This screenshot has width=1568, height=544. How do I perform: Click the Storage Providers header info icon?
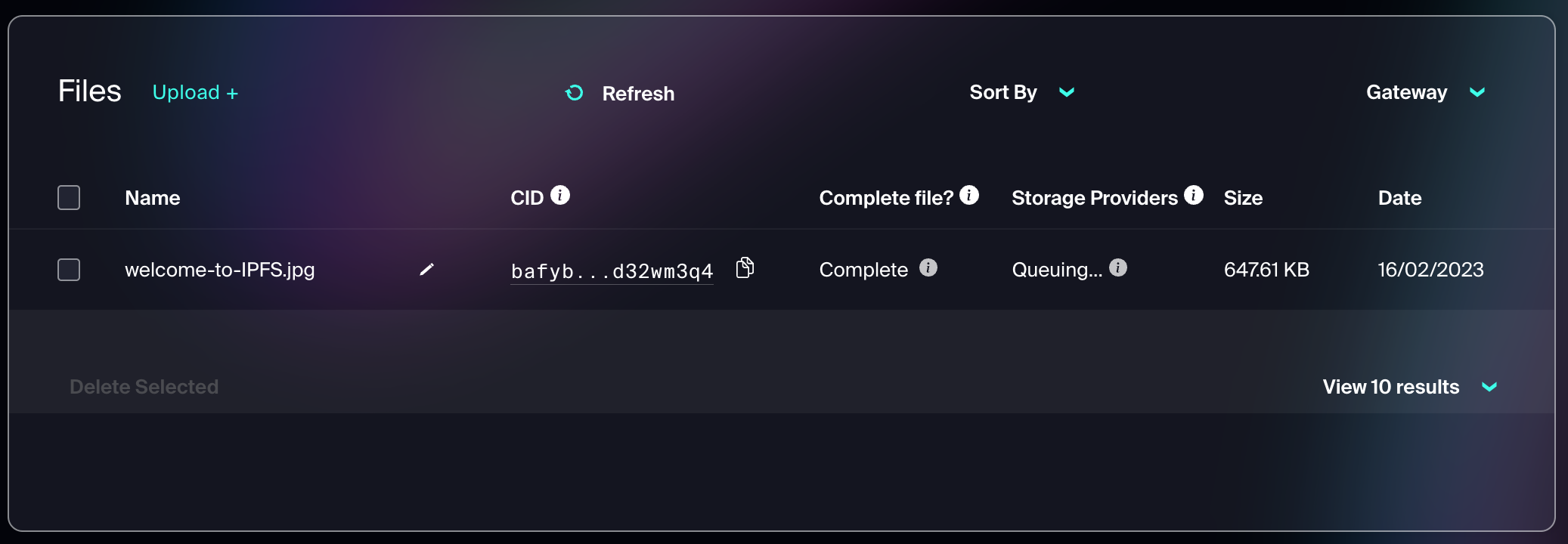pos(1194,195)
